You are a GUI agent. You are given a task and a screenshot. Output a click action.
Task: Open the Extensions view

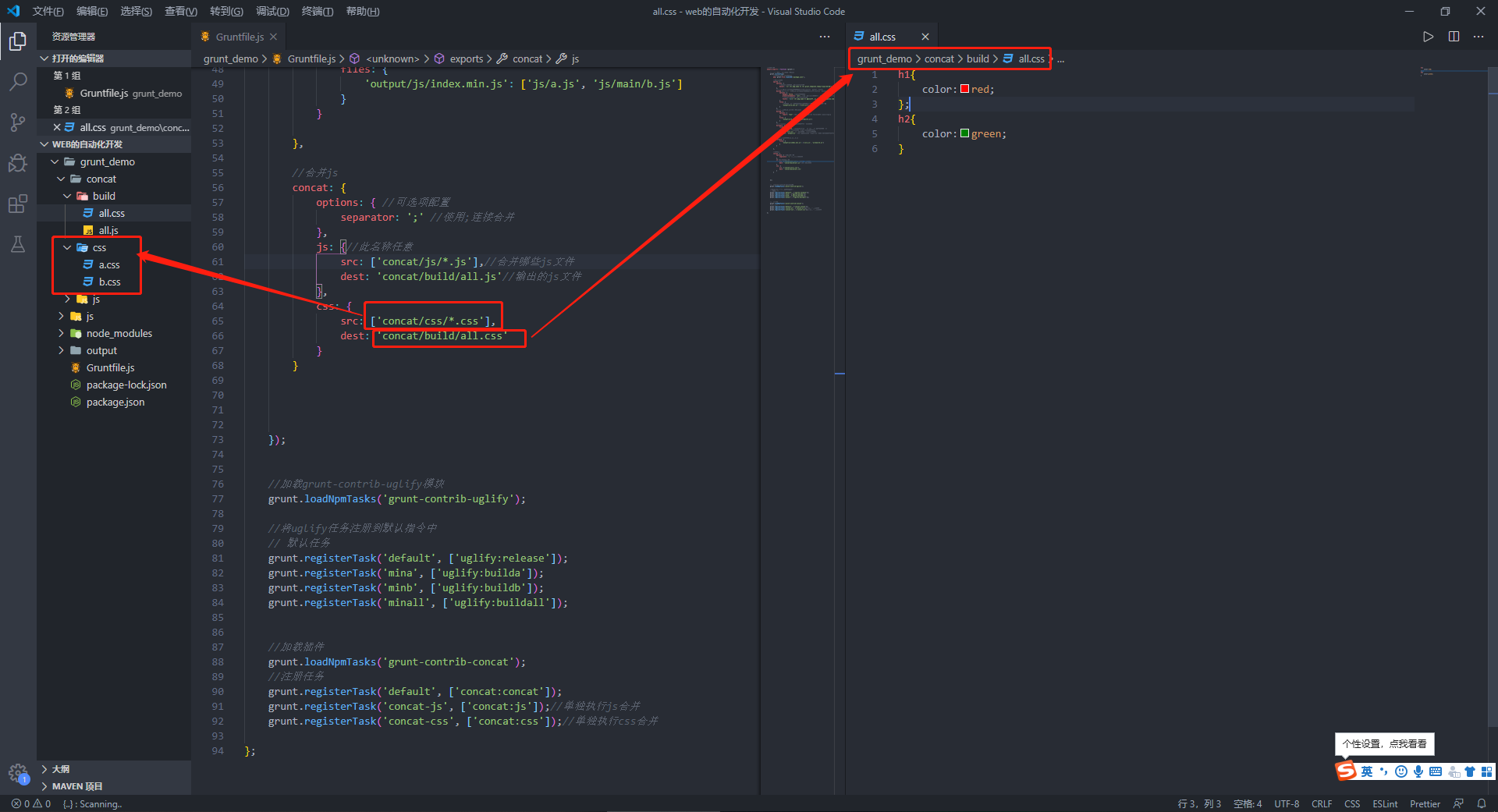(18, 204)
